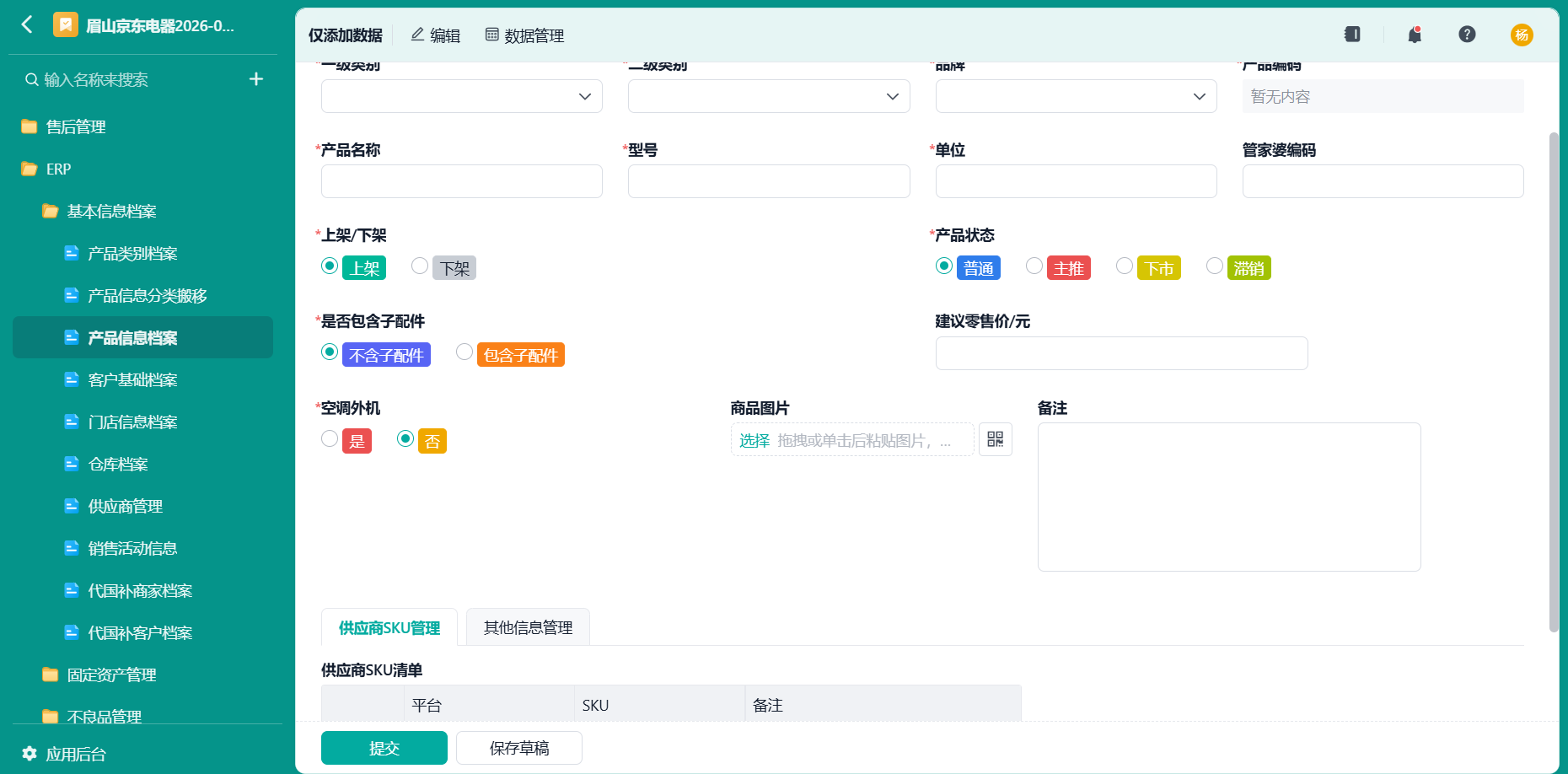Click the 型号 input field

(769, 181)
